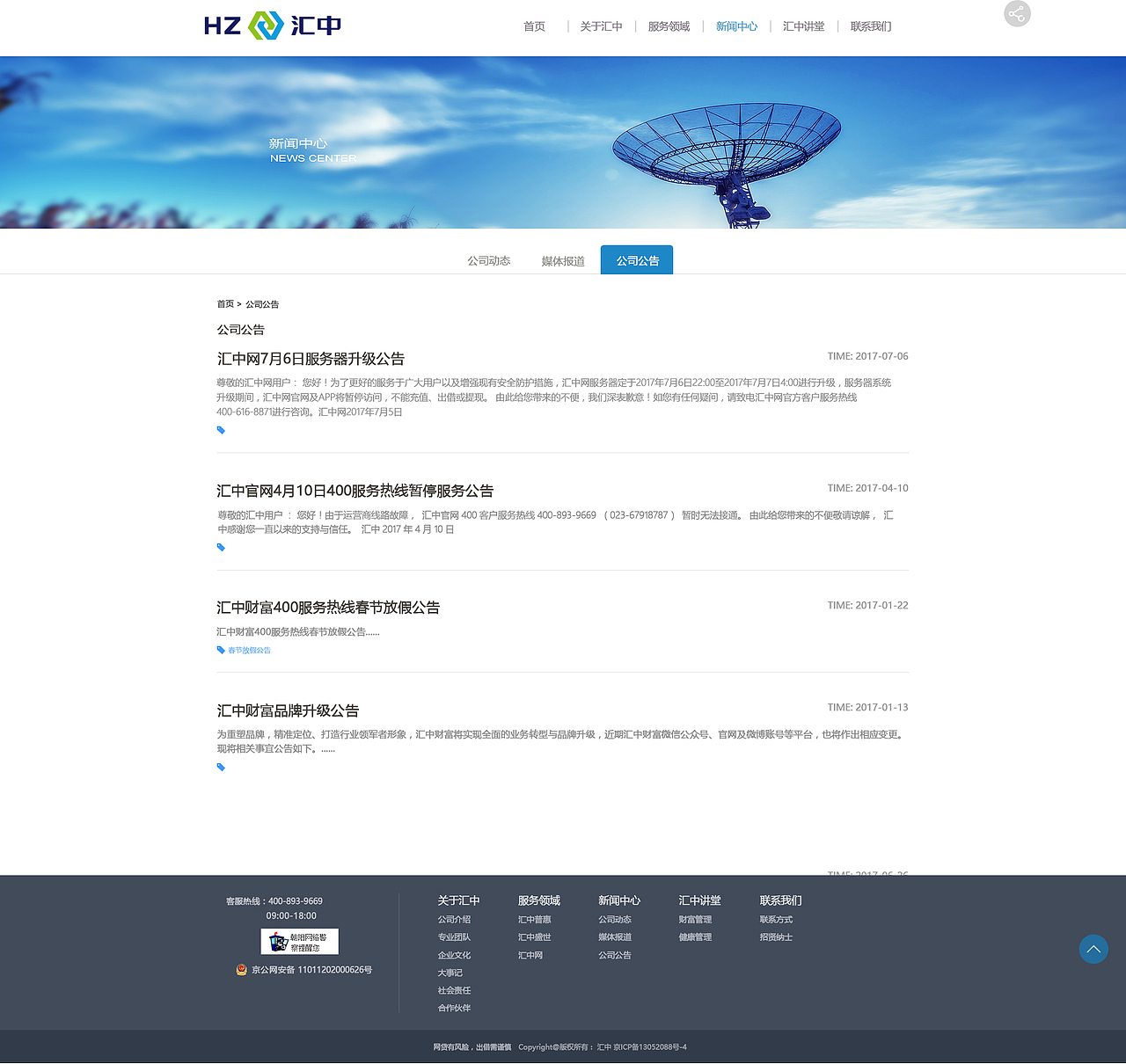Screen dimensions: 1126x1064
Task: Open the 汇中网7月6日服务器升级公告 article
Action: (311, 358)
